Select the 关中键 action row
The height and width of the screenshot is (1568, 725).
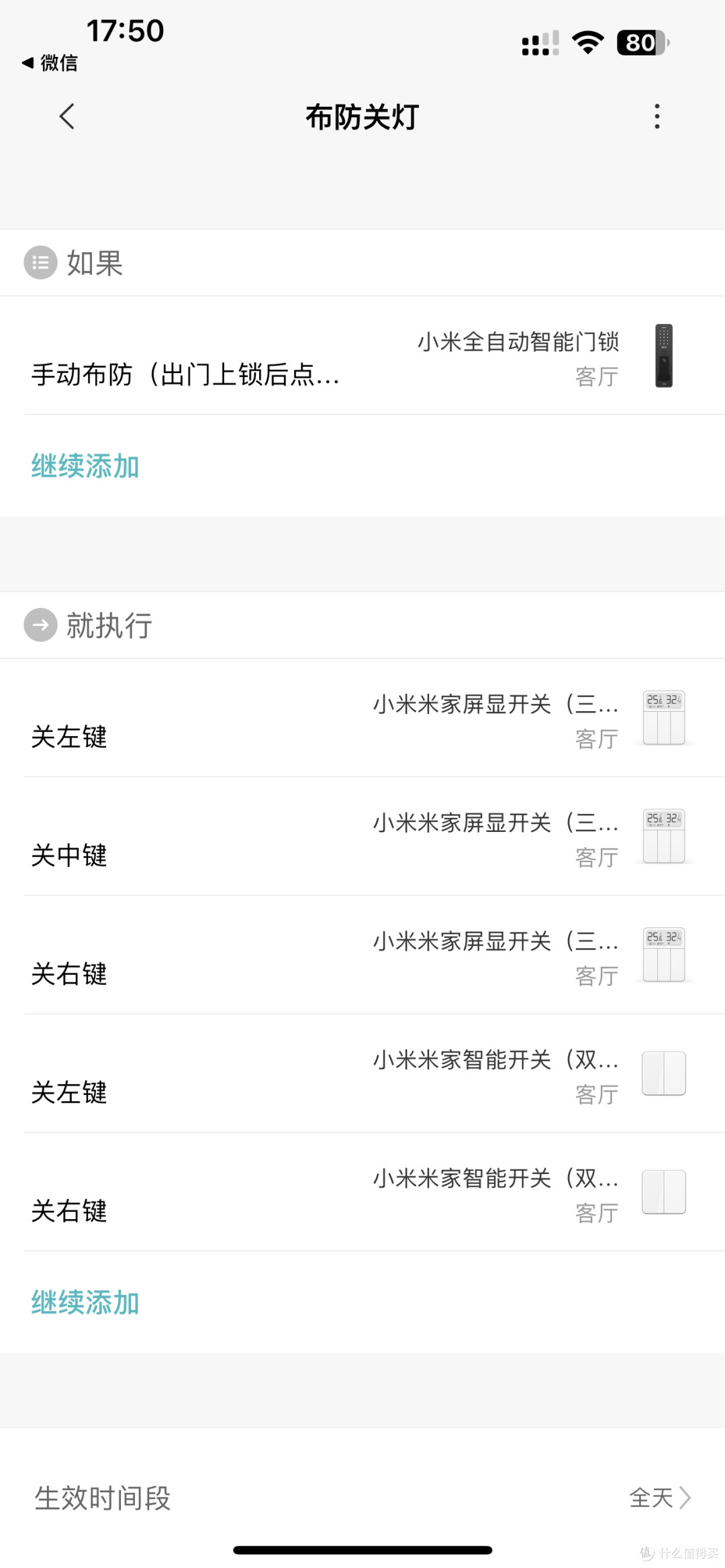coord(70,855)
